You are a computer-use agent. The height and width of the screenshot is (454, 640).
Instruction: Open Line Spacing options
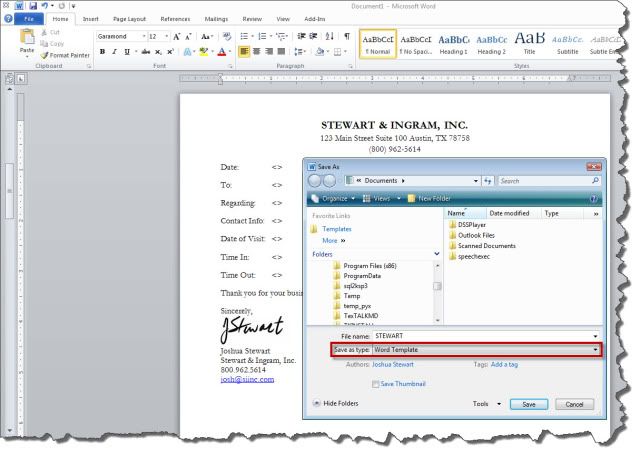300,51
